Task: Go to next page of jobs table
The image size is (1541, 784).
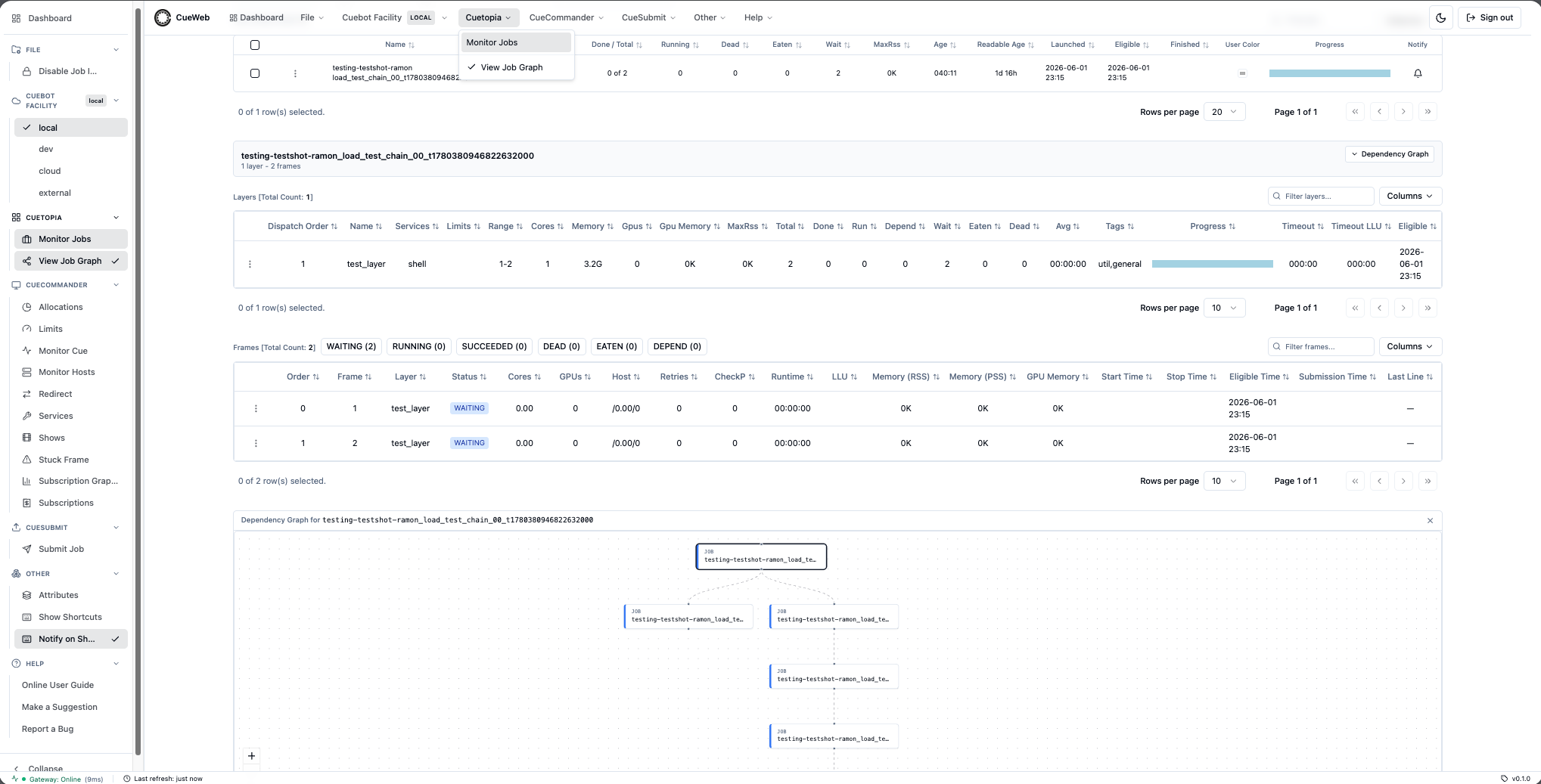Action: pyautogui.click(x=1403, y=112)
